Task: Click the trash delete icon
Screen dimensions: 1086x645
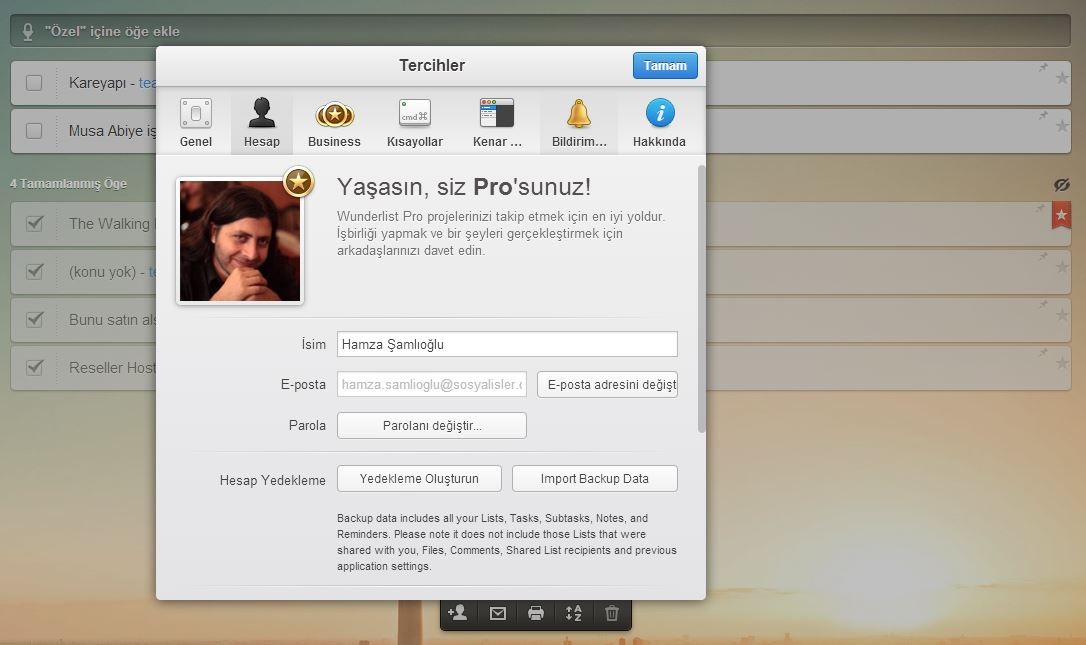Action: [x=612, y=613]
